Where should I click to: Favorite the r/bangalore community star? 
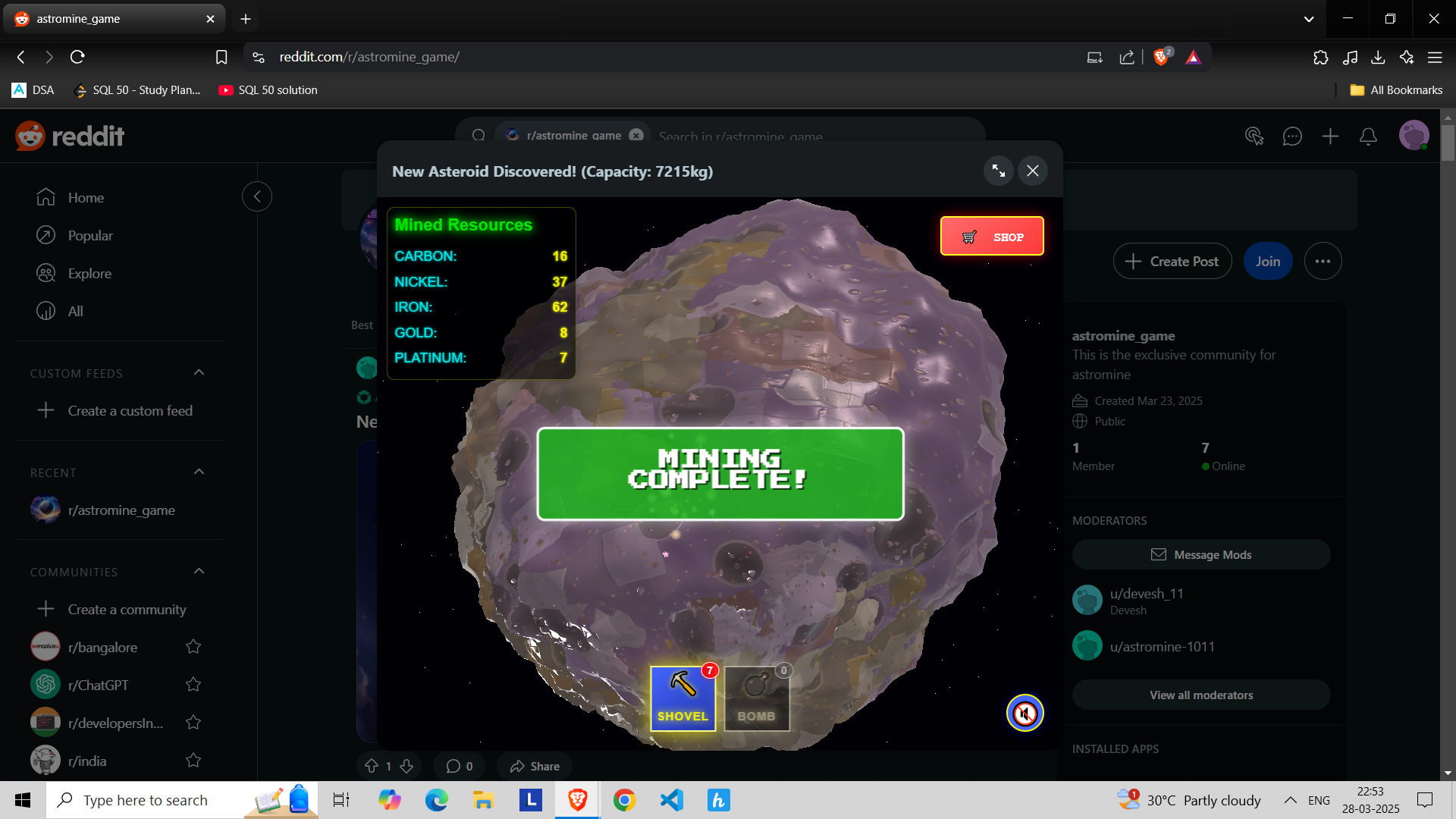pos(193,647)
